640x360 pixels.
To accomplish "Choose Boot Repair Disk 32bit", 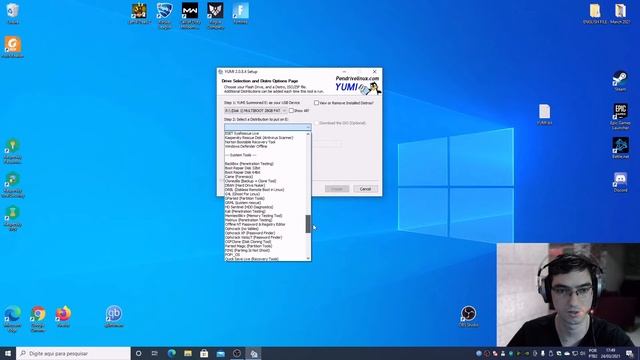I will click(x=242, y=168).
